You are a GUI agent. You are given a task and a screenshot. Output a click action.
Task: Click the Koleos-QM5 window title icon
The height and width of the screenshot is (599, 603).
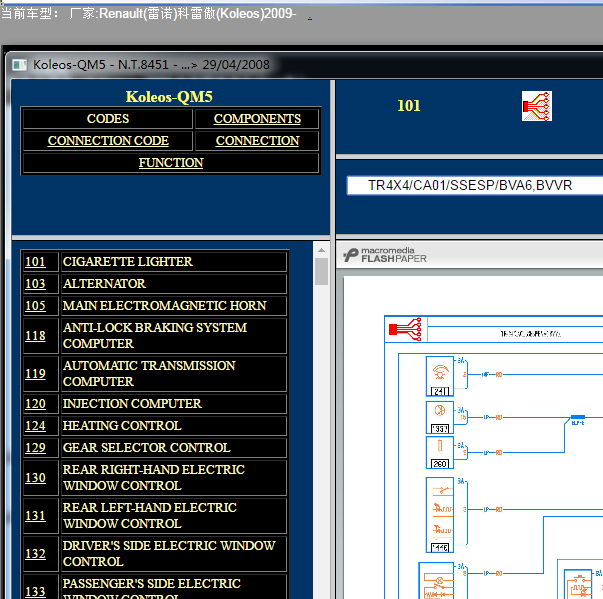pyautogui.click(x=19, y=65)
